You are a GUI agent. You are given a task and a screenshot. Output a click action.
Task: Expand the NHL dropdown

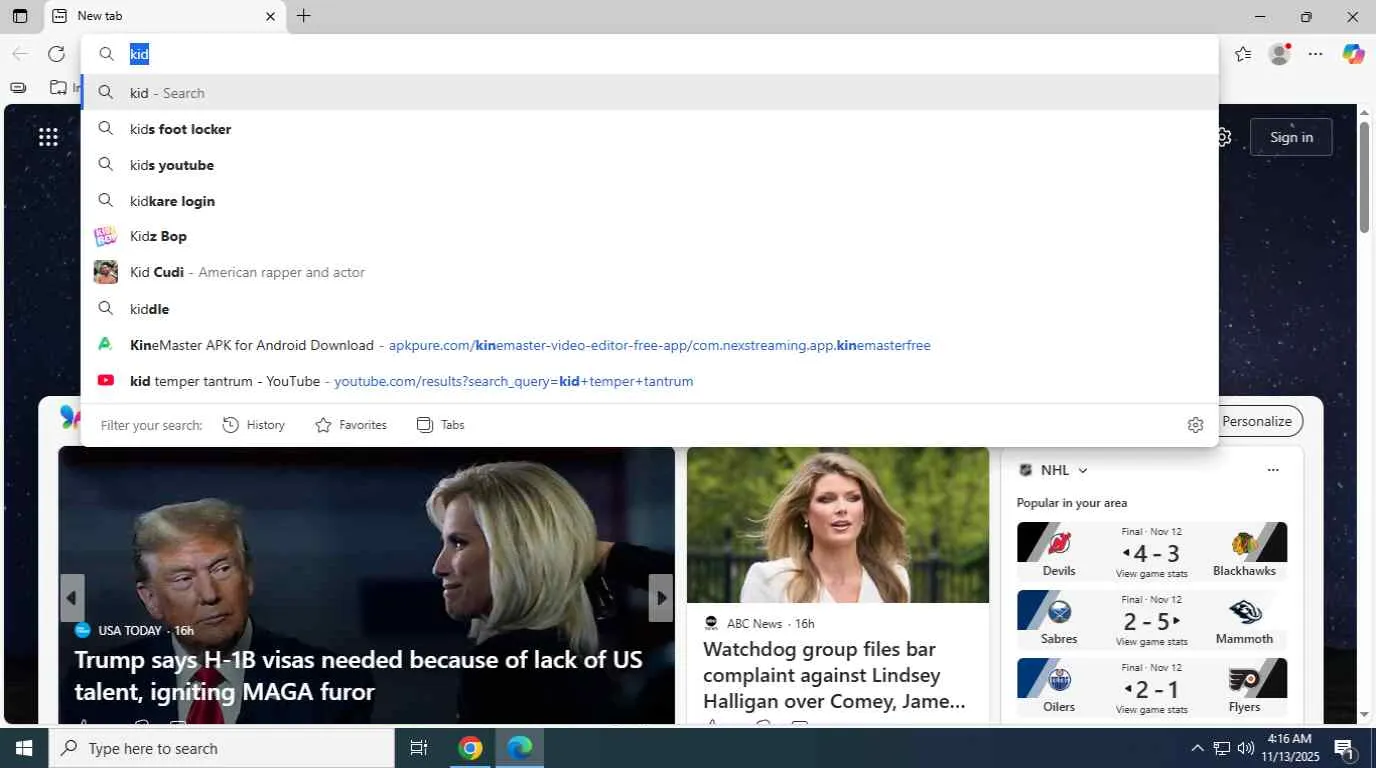point(1083,470)
